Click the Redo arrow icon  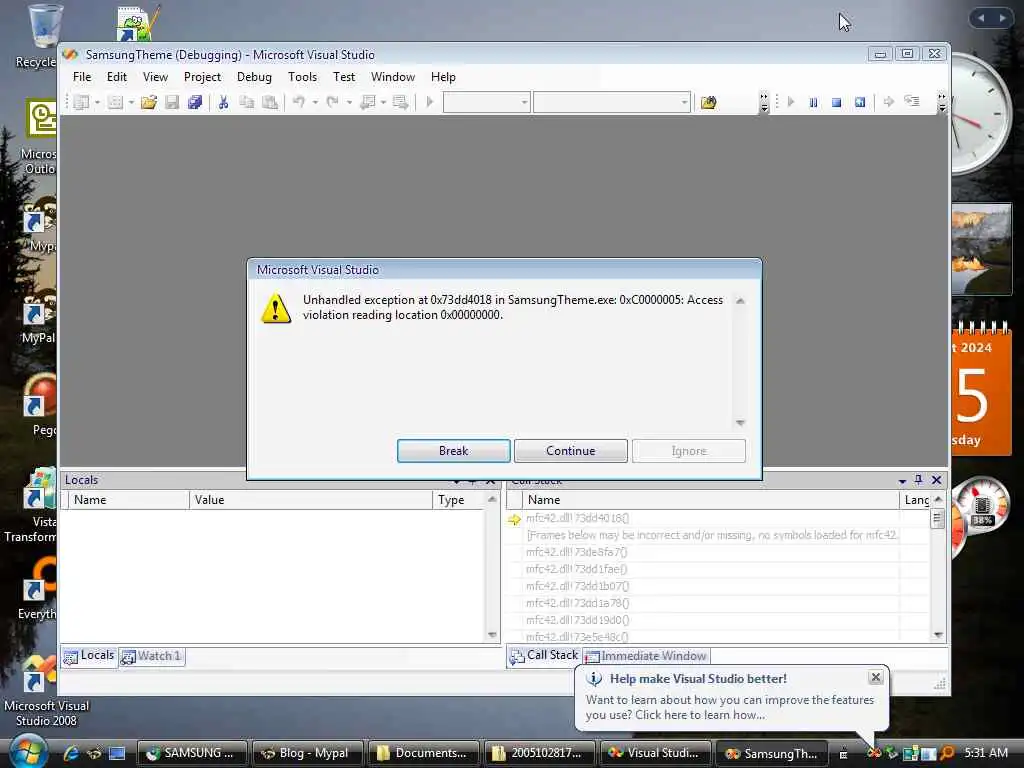[x=333, y=102]
